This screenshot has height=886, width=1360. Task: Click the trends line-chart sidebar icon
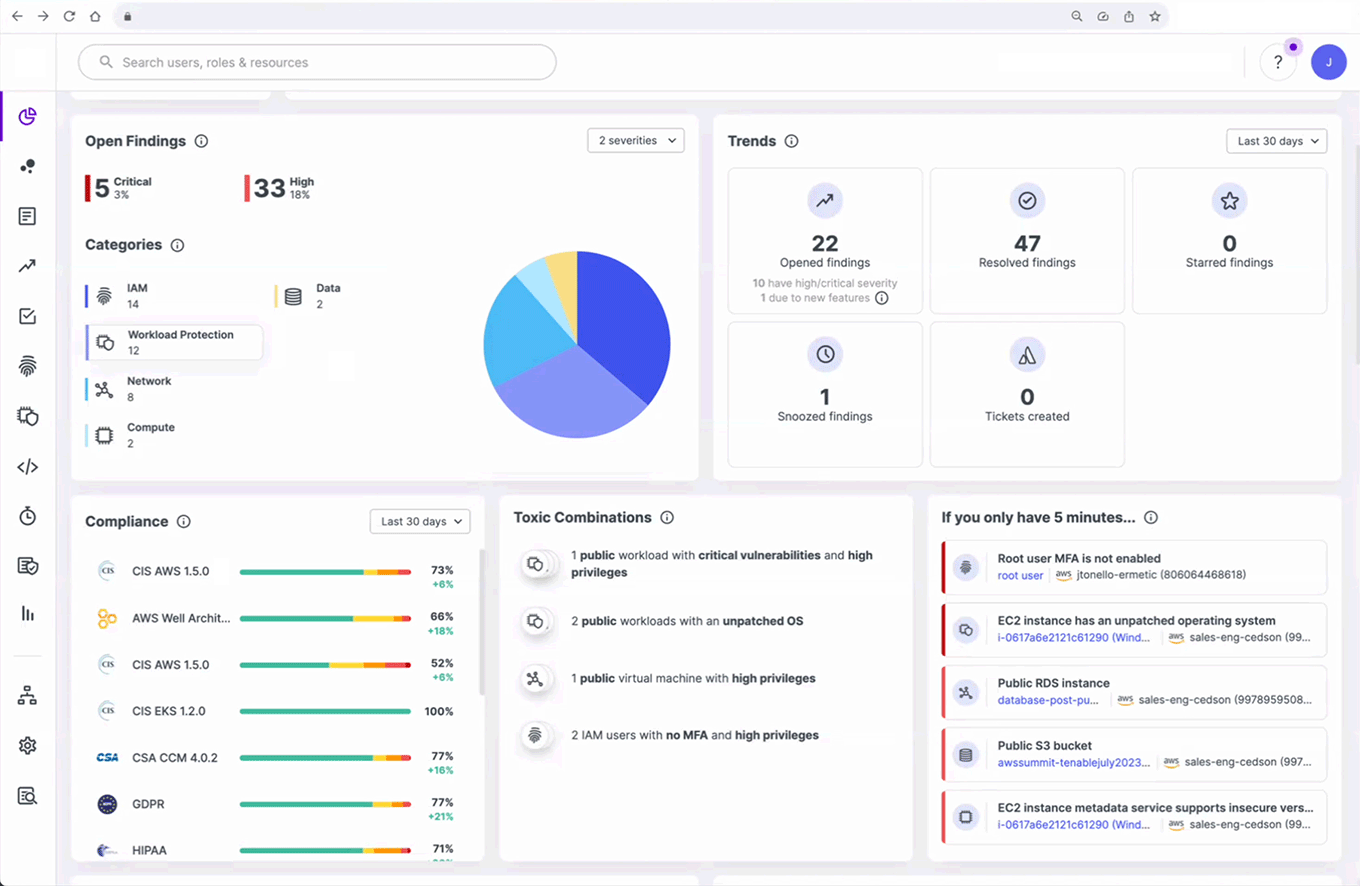pyautogui.click(x=27, y=266)
